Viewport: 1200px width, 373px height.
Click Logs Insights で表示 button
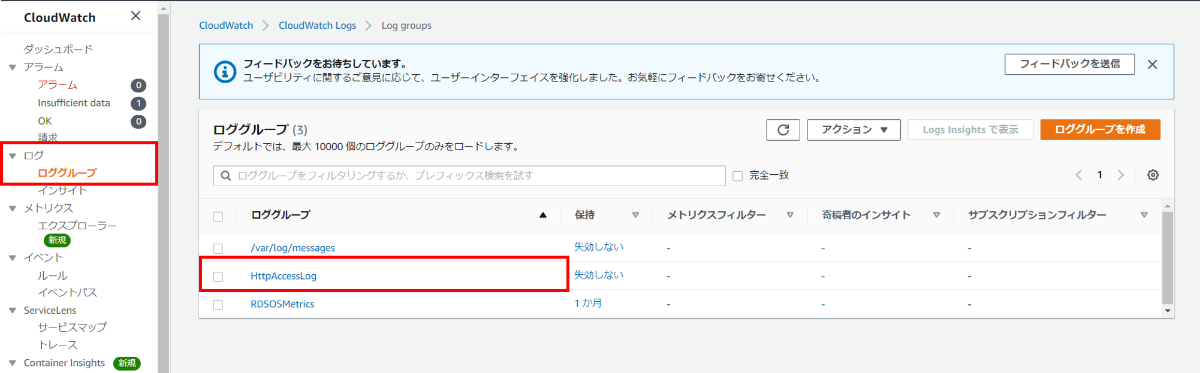[970, 130]
